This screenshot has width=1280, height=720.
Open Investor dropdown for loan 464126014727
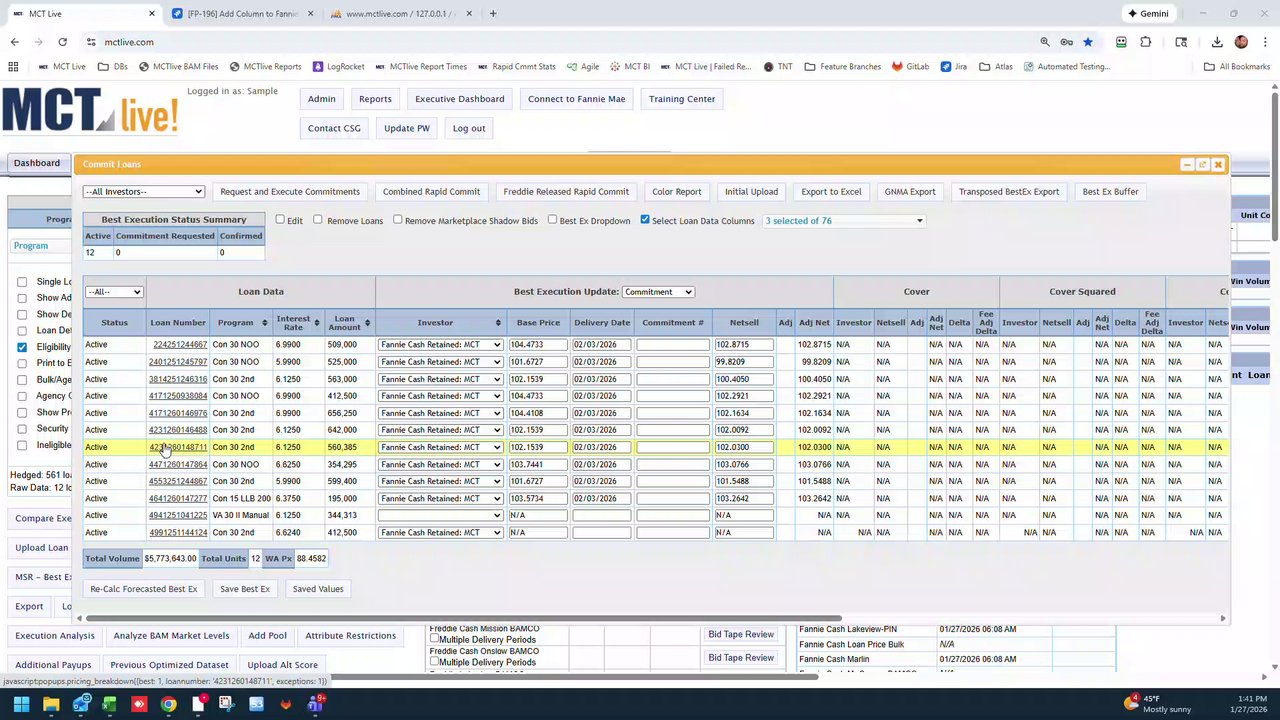click(440, 498)
